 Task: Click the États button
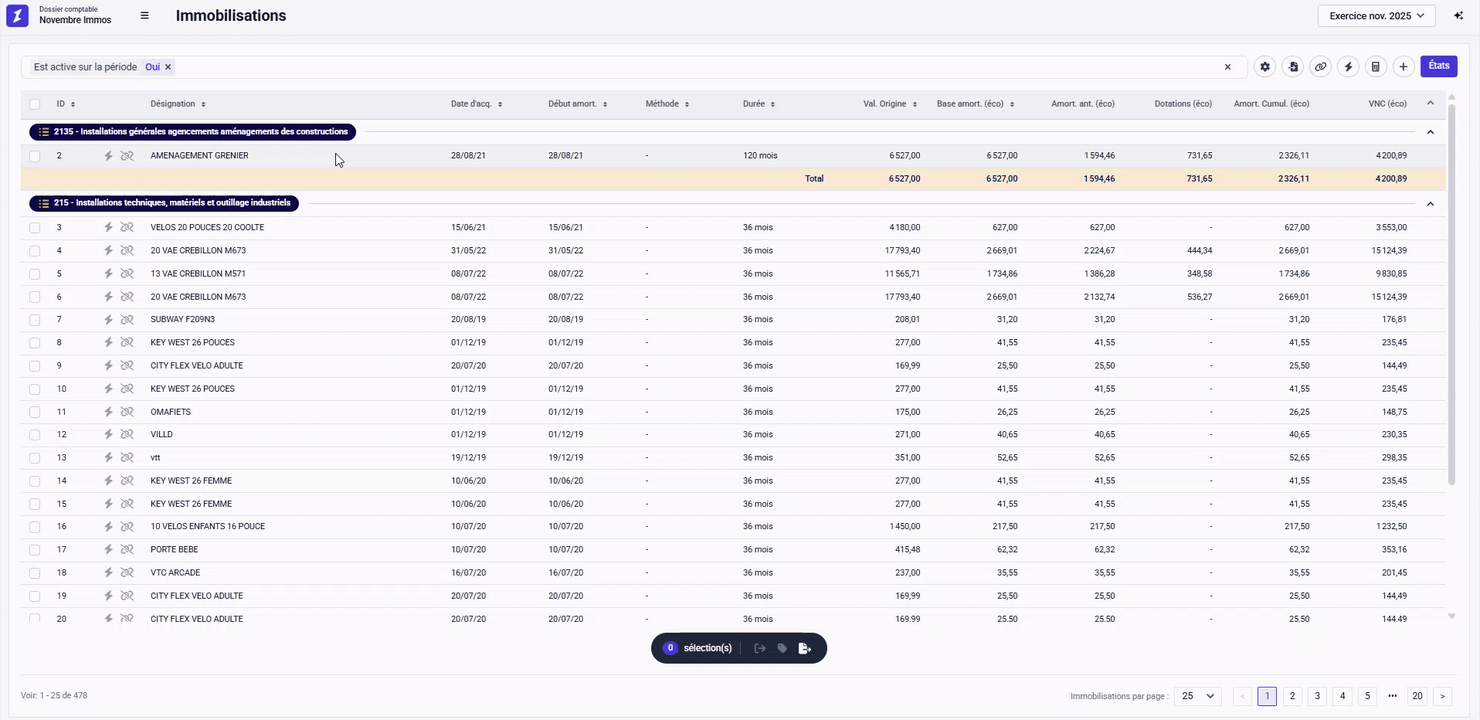(1438, 66)
